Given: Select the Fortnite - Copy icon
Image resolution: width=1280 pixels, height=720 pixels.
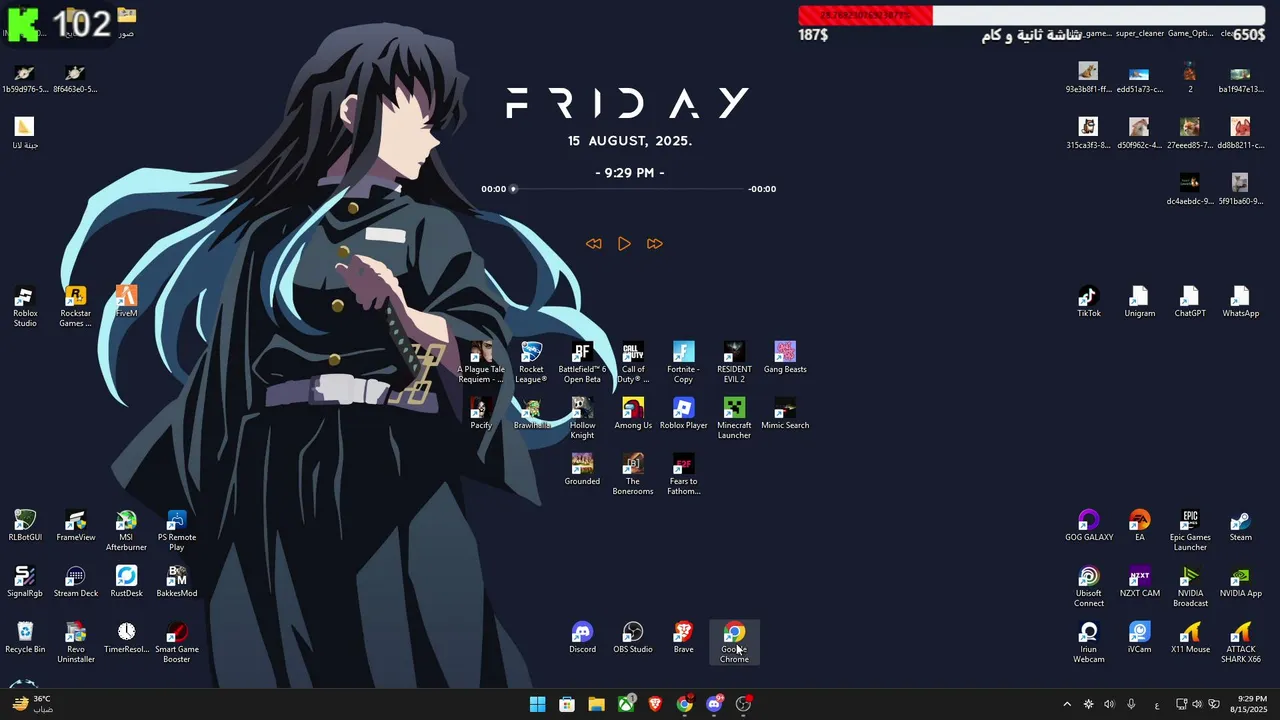Looking at the screenshot, I should pos(683,363).
